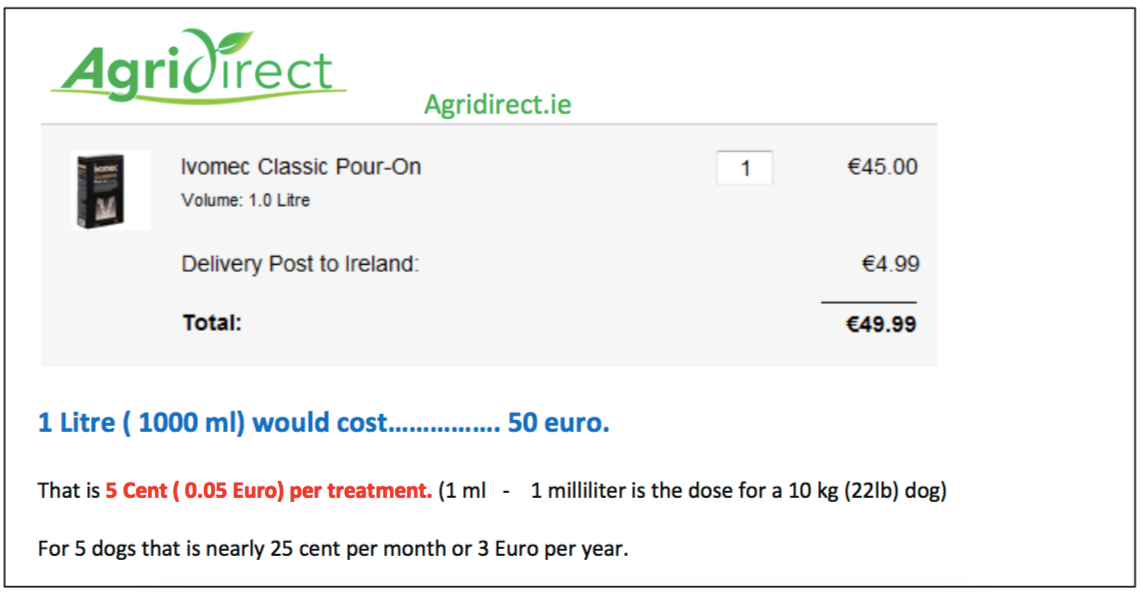Click the blue 1 Litre would cost heading
Viewport: 1143px width, 592px height.
coord(324,424)
